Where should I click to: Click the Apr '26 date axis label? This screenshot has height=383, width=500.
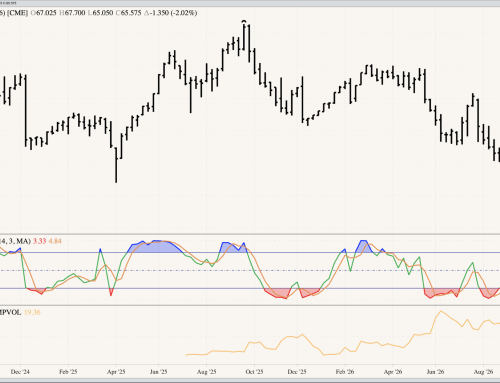pos(393,372)
